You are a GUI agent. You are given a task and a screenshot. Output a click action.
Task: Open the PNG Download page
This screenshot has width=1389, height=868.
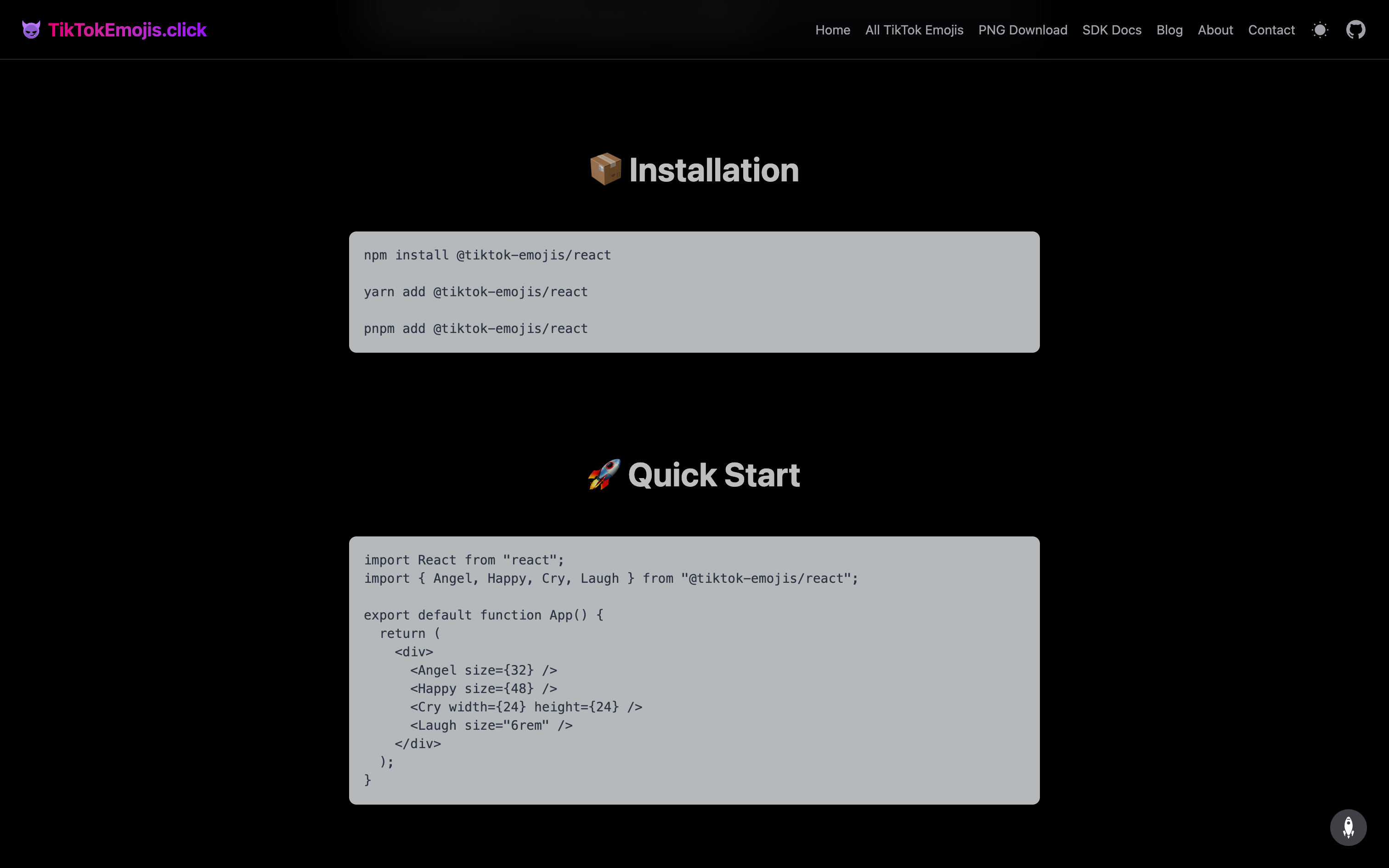pyautogui.click(x=1023, y=30)
